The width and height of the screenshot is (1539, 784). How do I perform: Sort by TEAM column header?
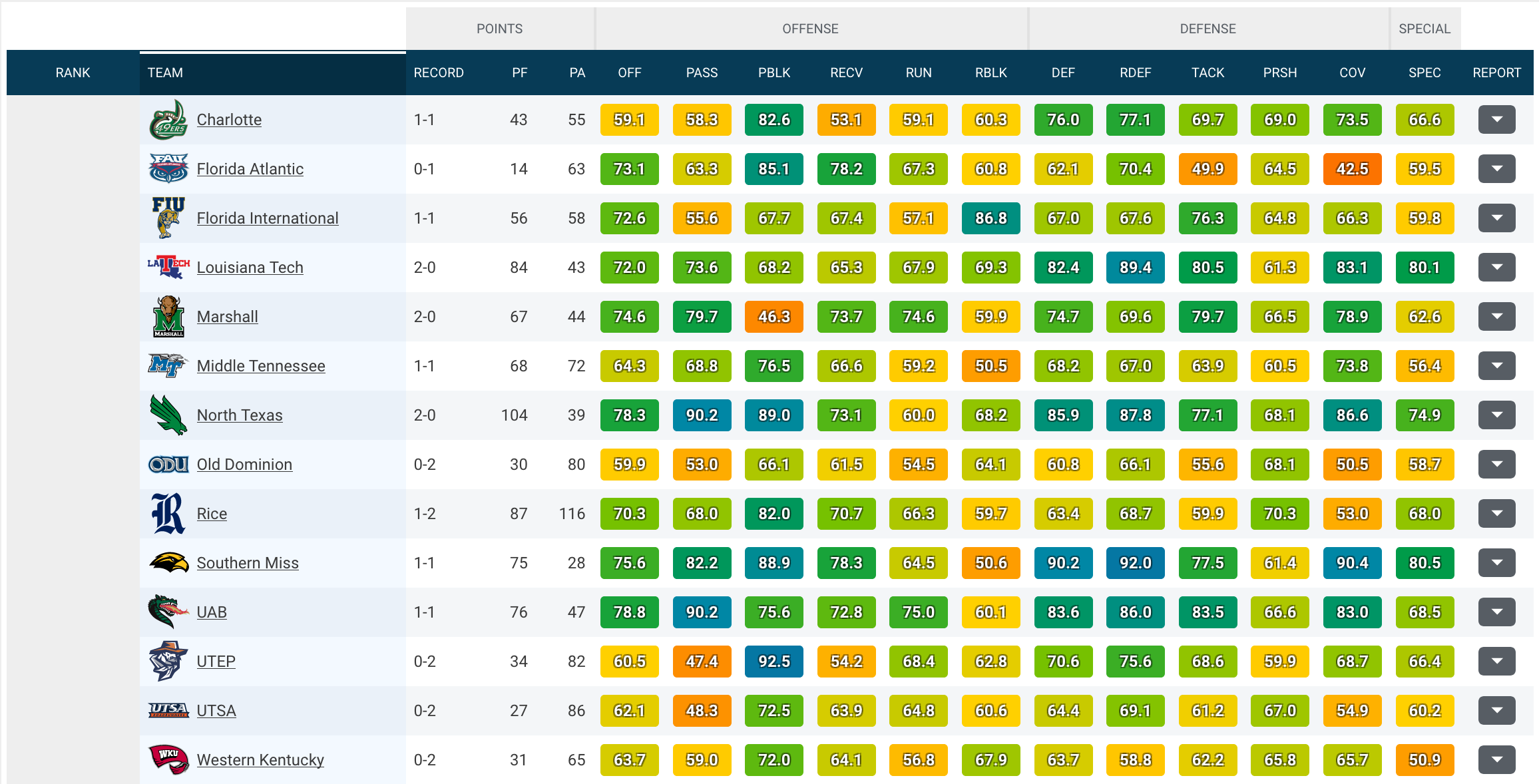[273, 73]
